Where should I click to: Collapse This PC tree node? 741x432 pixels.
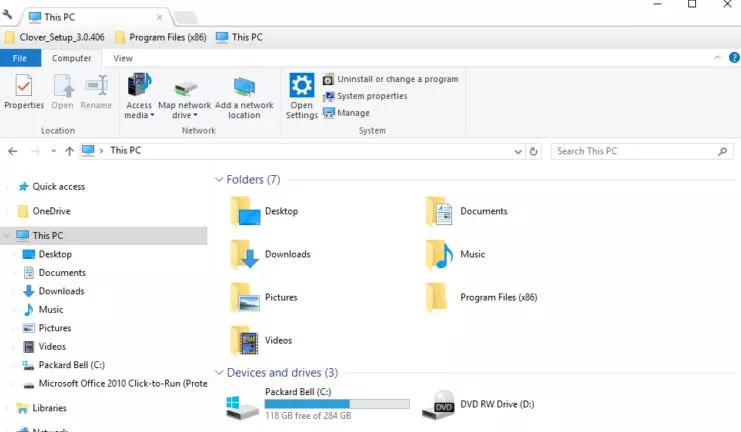pyautogui.click(x=7, y=235)
